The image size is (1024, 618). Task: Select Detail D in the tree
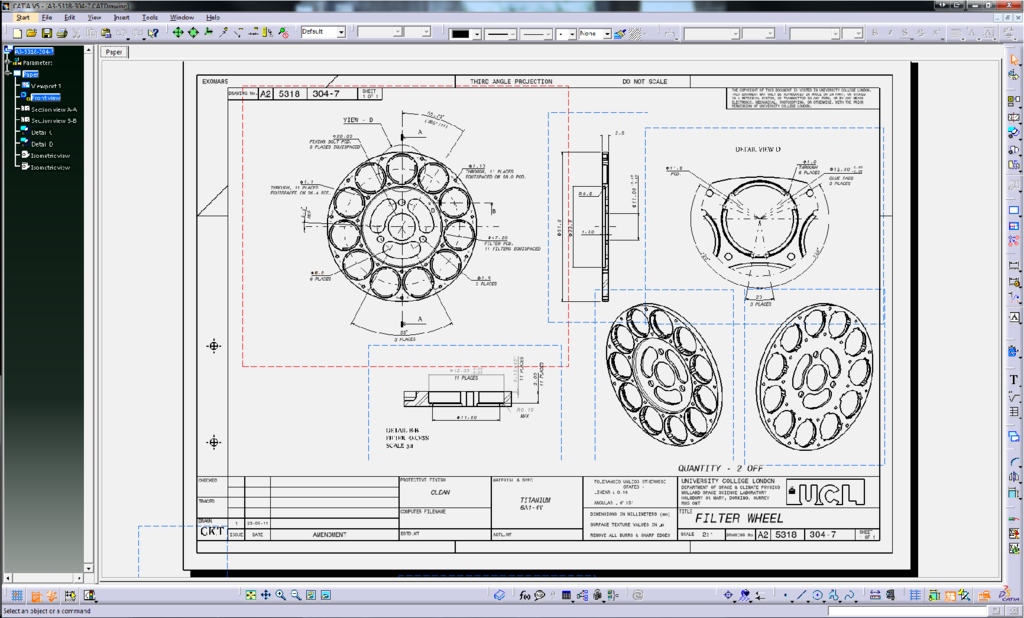(x=42, y=144)
